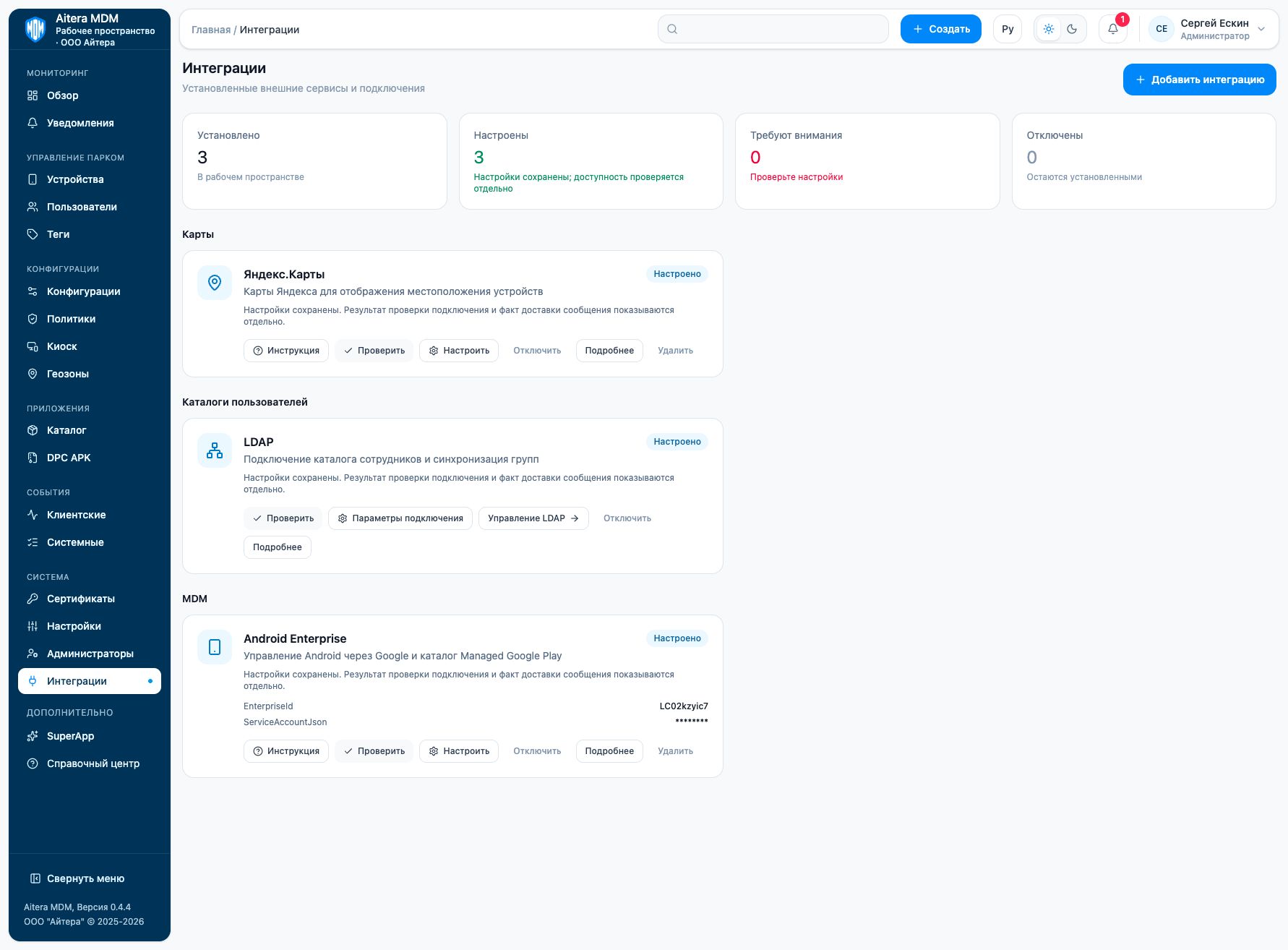Collapse the menu with Свернуть меню
This screenshot has height=950, width=1288.
(77, 878)
